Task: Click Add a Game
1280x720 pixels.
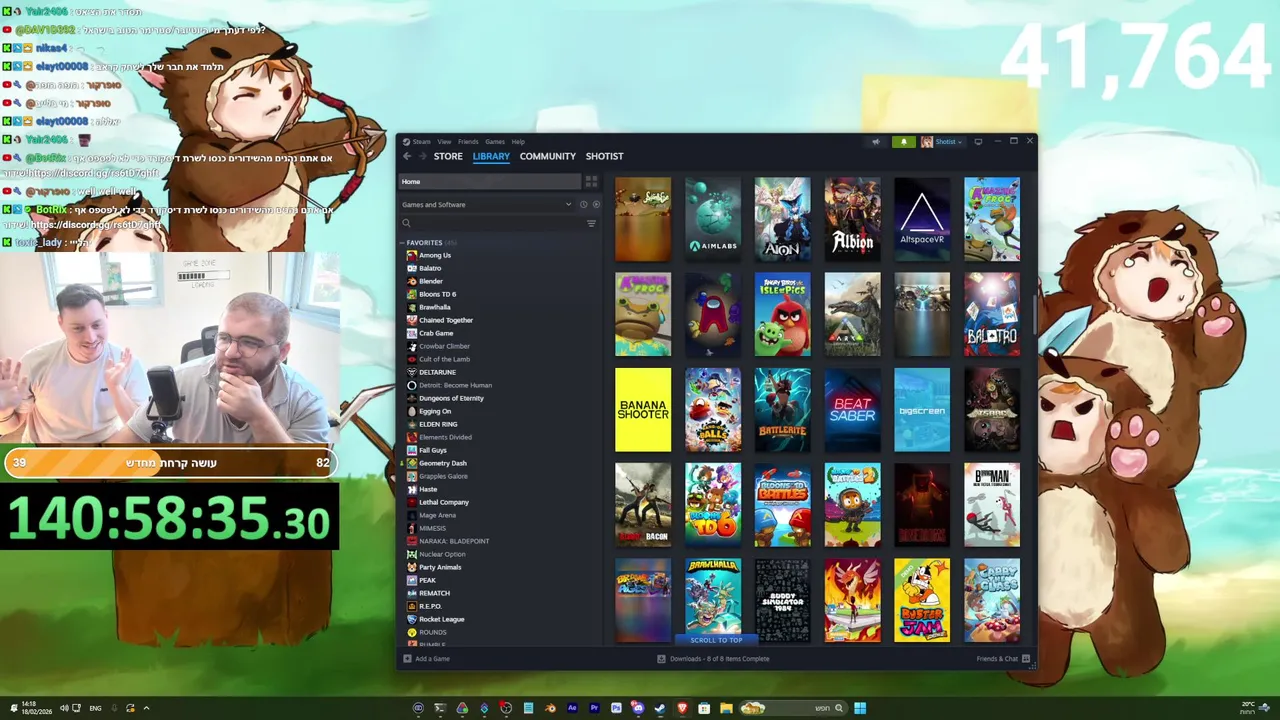Action: click(x=426, y=659)
